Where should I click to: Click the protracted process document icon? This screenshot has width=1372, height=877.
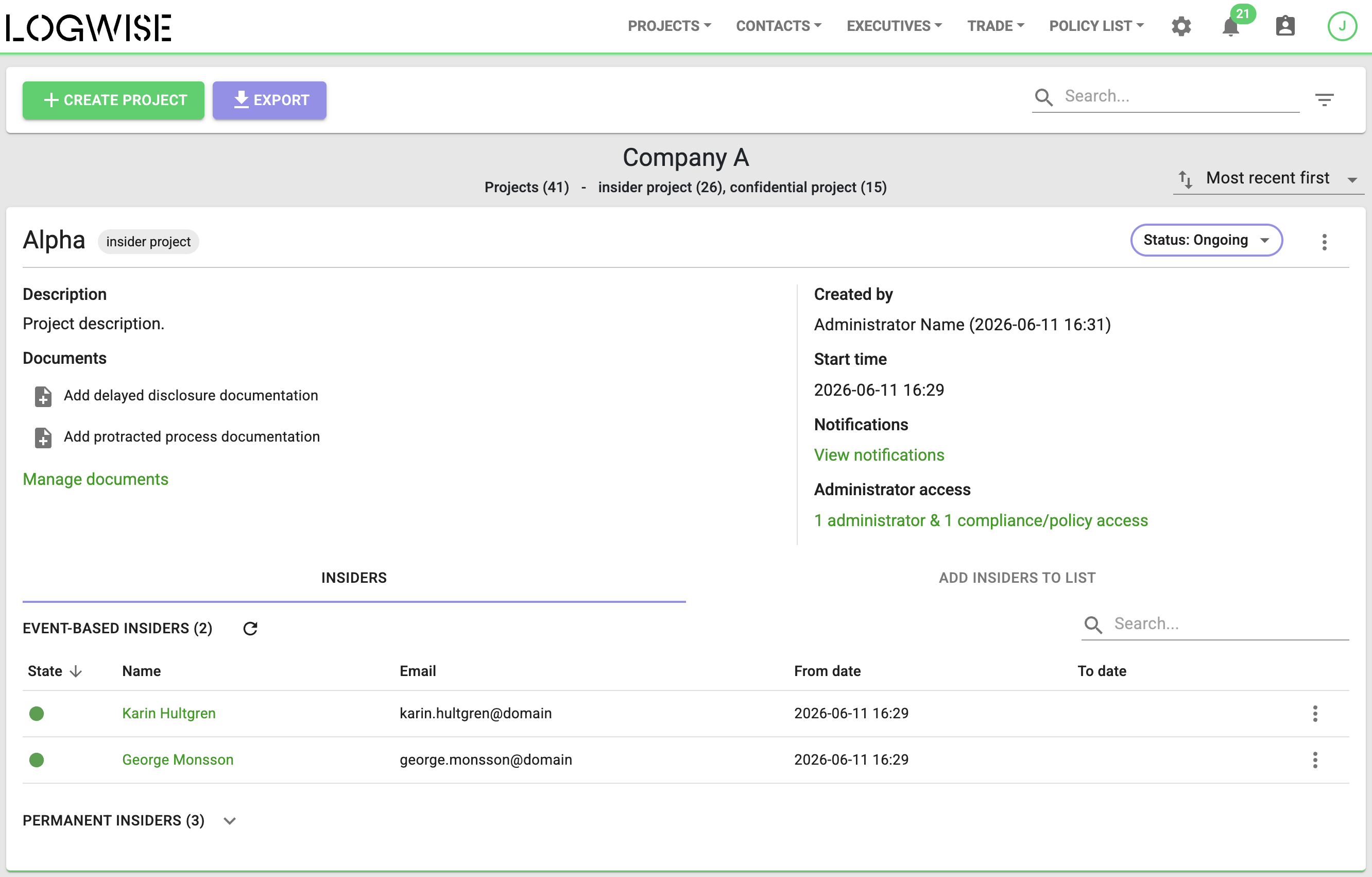point(43,437)
